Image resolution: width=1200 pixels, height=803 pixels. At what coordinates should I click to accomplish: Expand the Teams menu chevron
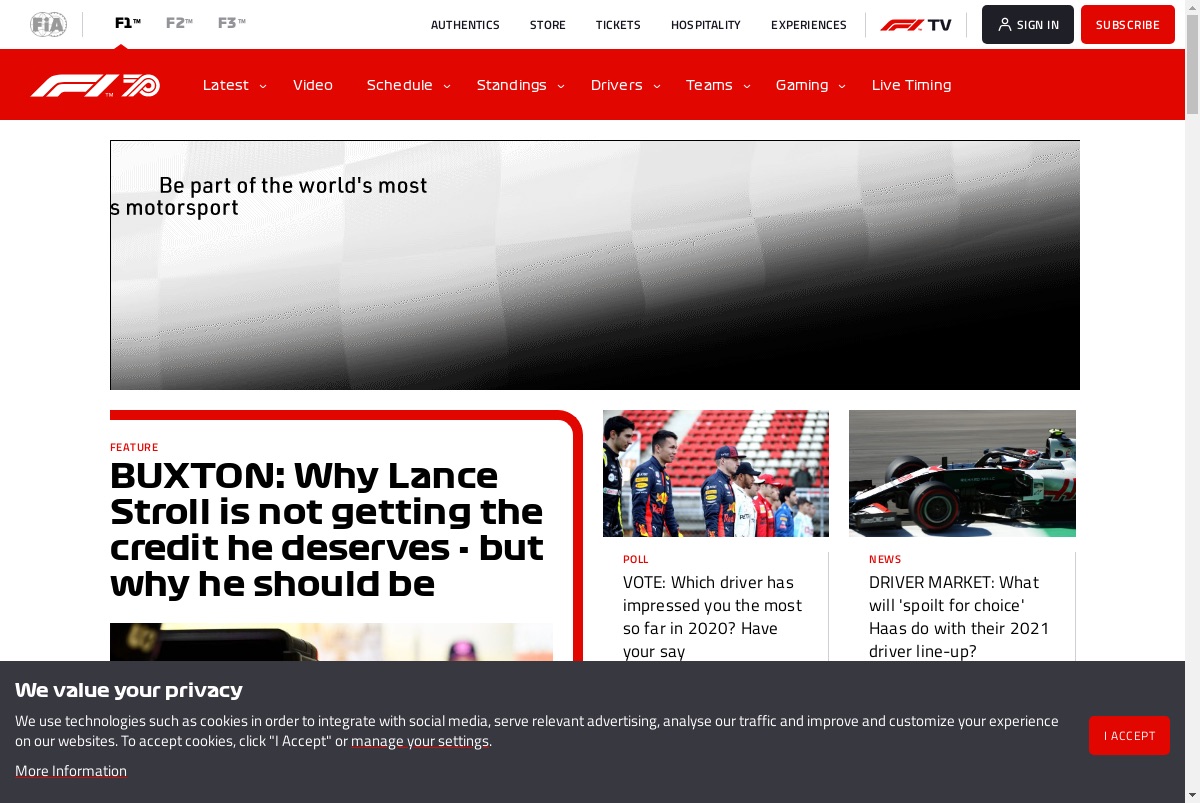pos(746,86)
